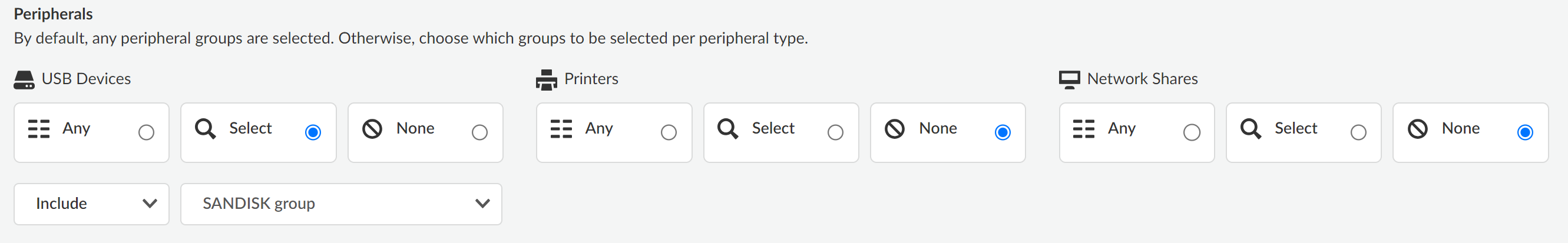
Task: Choose the Select radio under Network Shares
Action: [1358, 132]
